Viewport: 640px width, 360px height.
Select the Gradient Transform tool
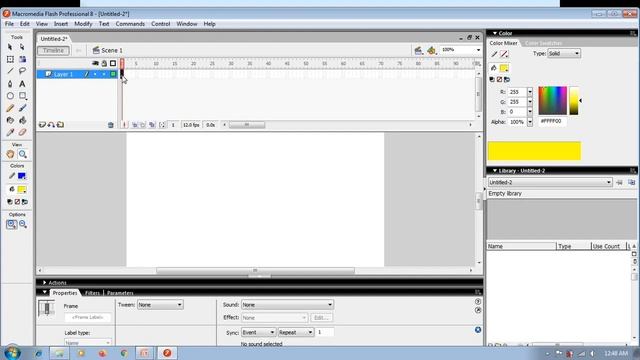click(22, 59)
